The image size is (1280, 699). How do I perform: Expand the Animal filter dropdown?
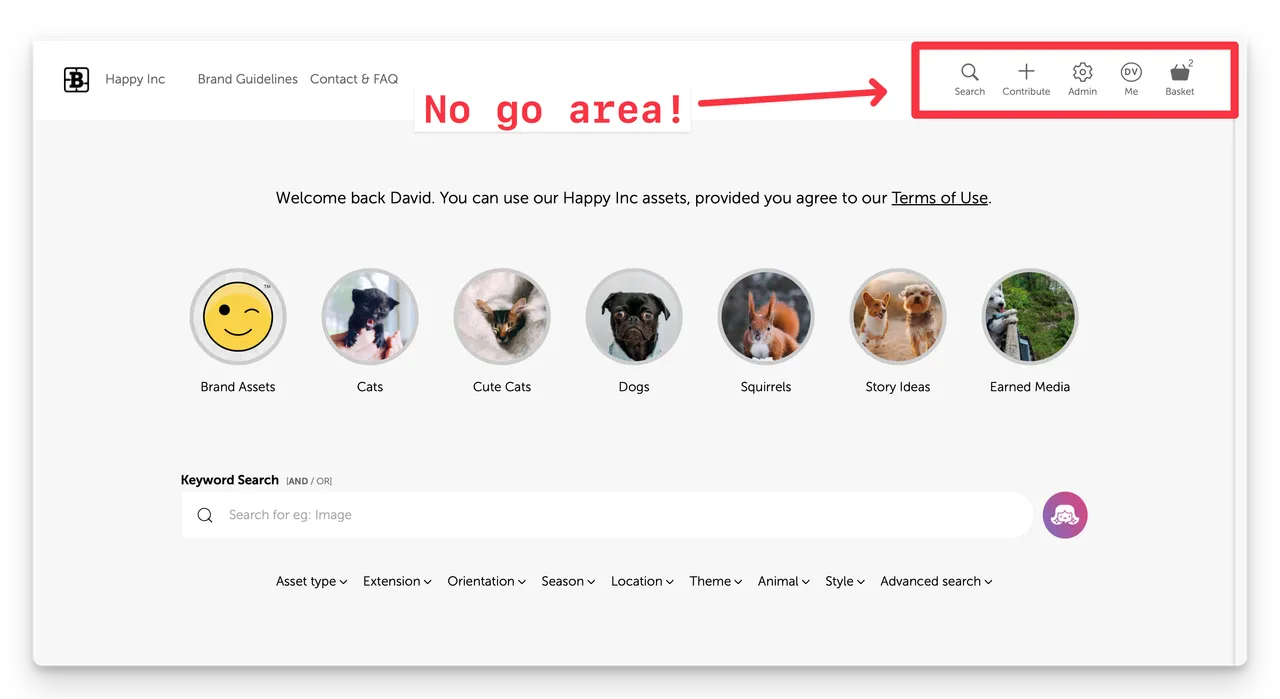[x=783, y=581]
